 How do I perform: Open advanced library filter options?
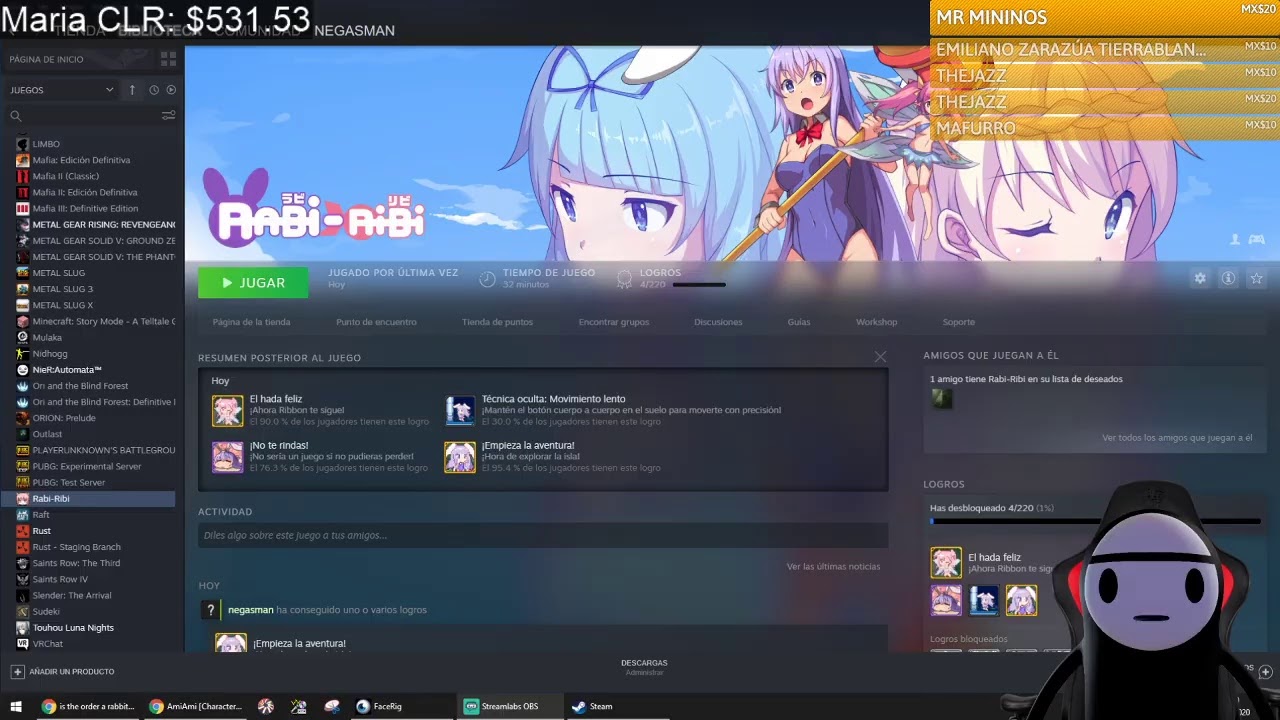tap(168, 116)
